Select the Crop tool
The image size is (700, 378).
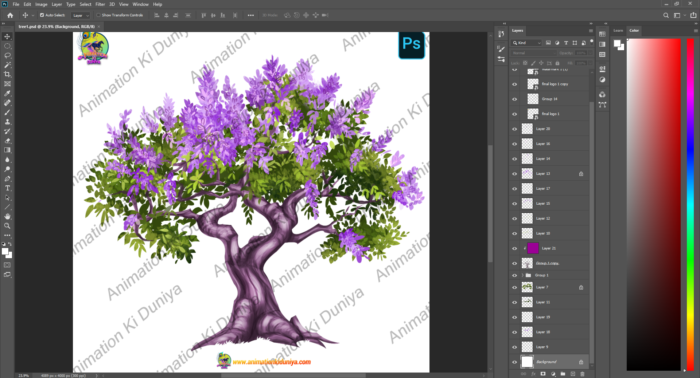(7, 74)
